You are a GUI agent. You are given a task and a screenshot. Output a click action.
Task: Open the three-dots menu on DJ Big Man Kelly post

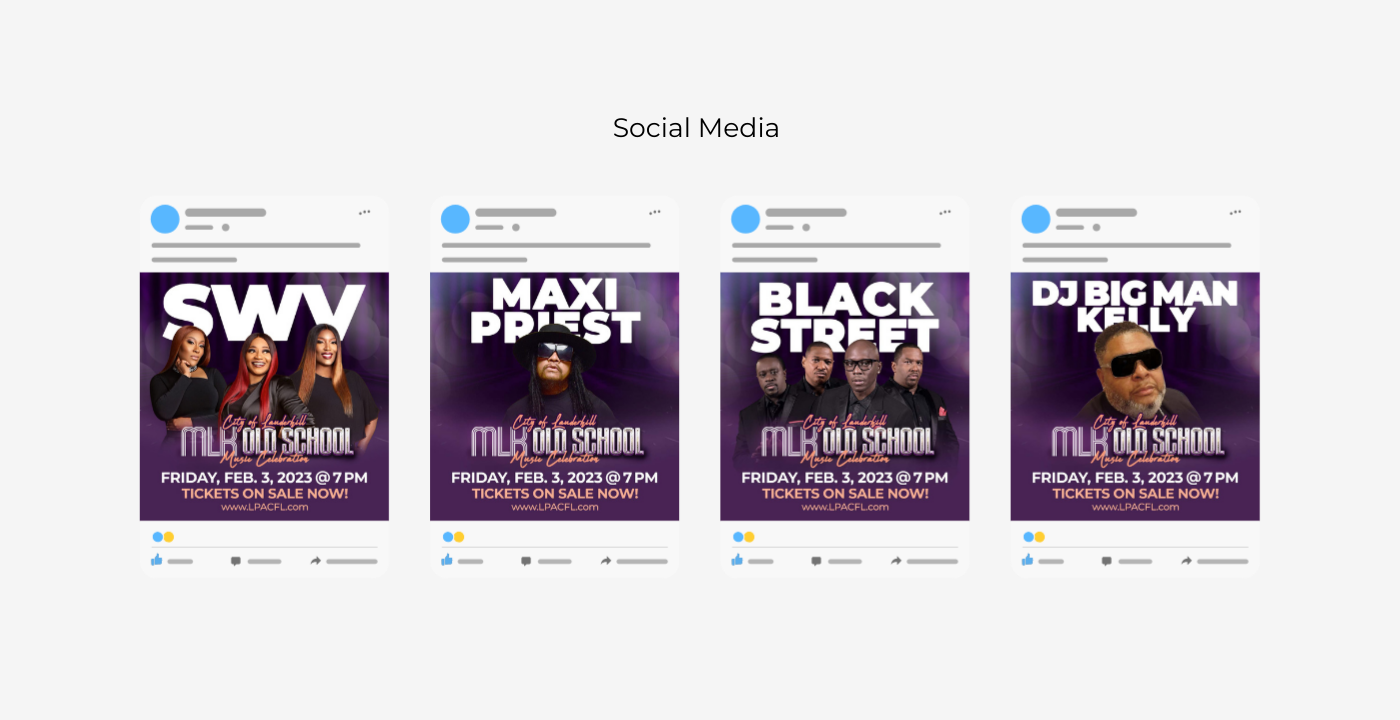(1236, 212)
